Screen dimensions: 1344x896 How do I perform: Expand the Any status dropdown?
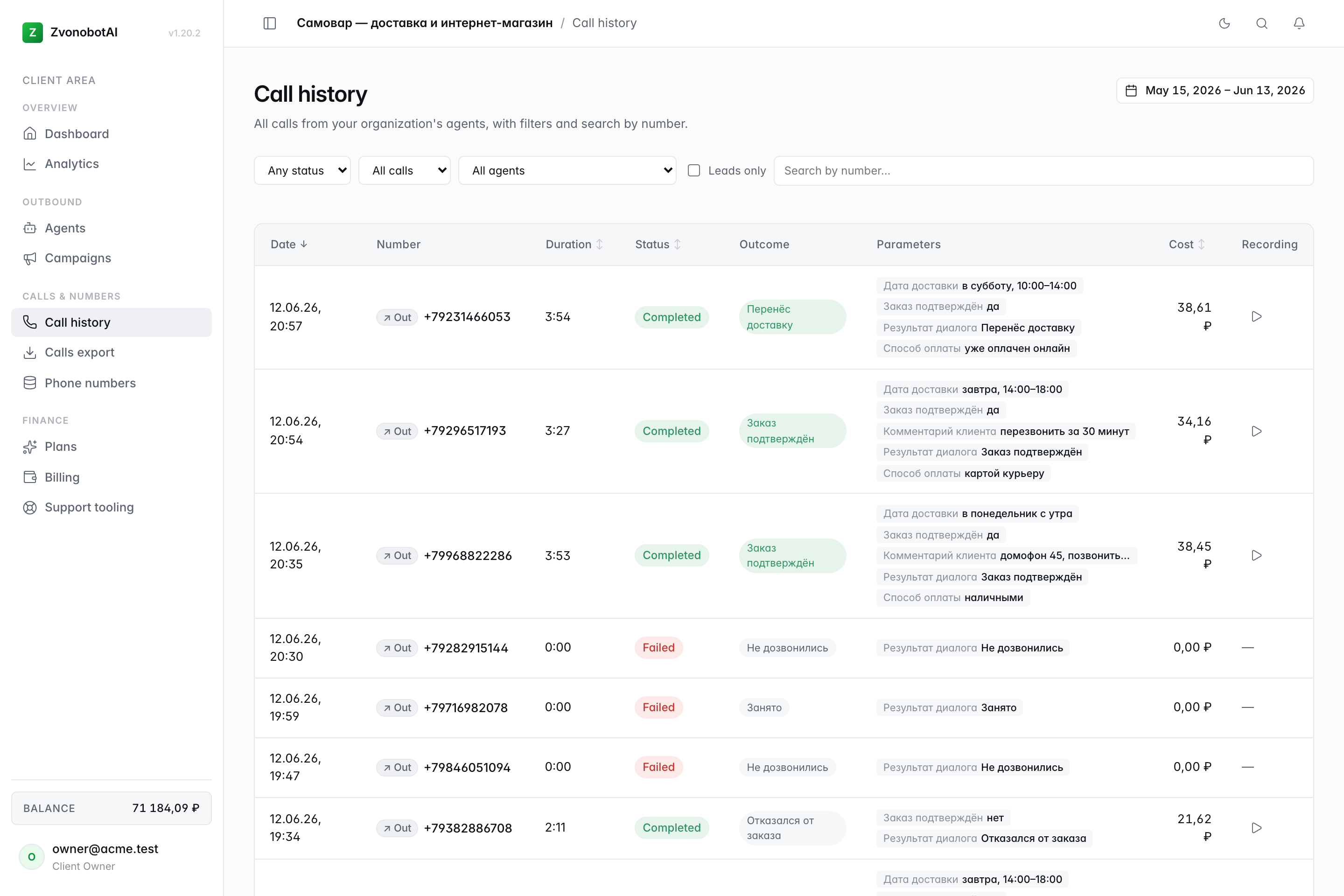302,170
